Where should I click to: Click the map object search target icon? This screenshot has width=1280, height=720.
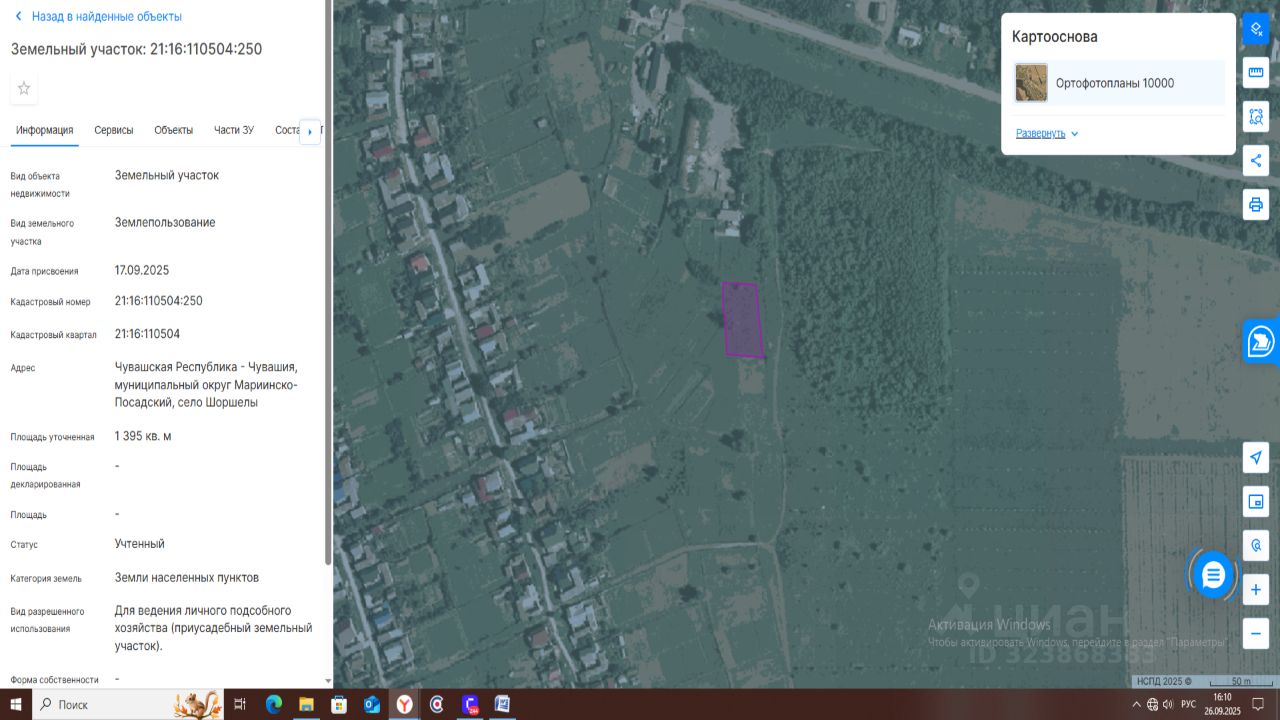pyautogui.click(x=1256, y=545)
